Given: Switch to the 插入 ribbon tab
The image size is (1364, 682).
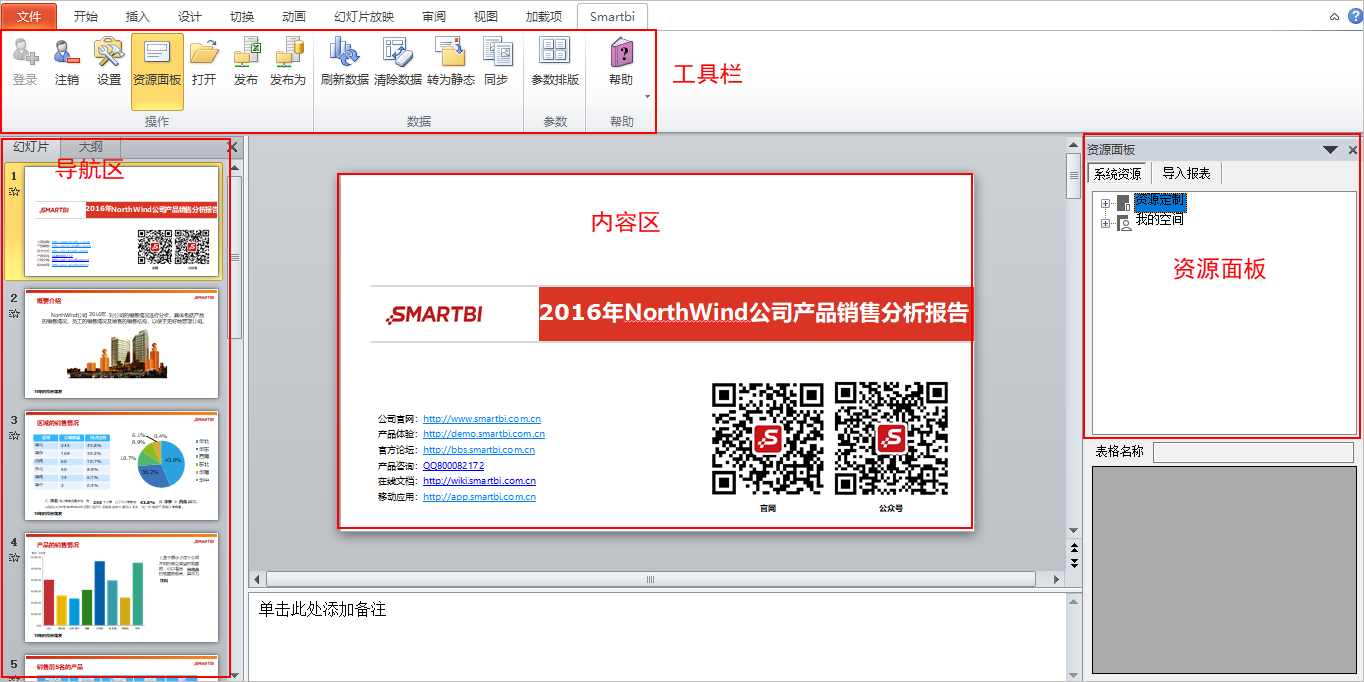Looking at the screenshot, I should tap(138, 17).
